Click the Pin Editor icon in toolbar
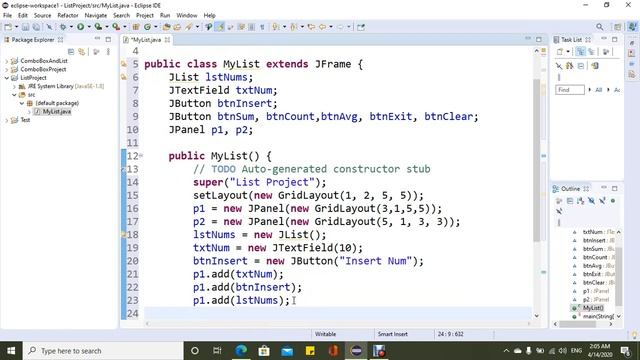Viewport: 640px width, 360px height. click(361, 27)
